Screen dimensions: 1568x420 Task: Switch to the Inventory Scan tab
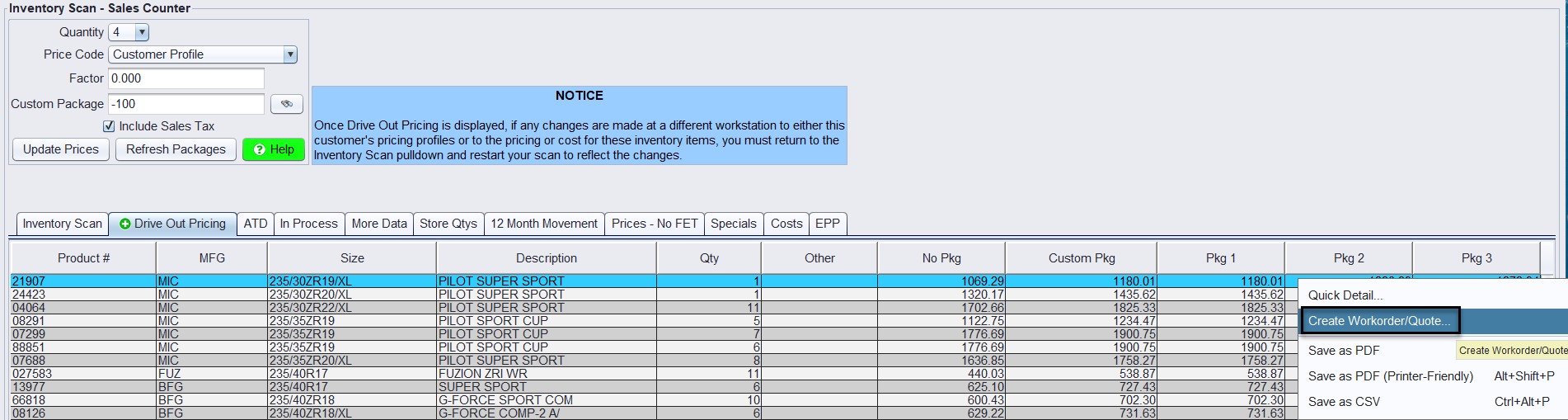point(62,224)
